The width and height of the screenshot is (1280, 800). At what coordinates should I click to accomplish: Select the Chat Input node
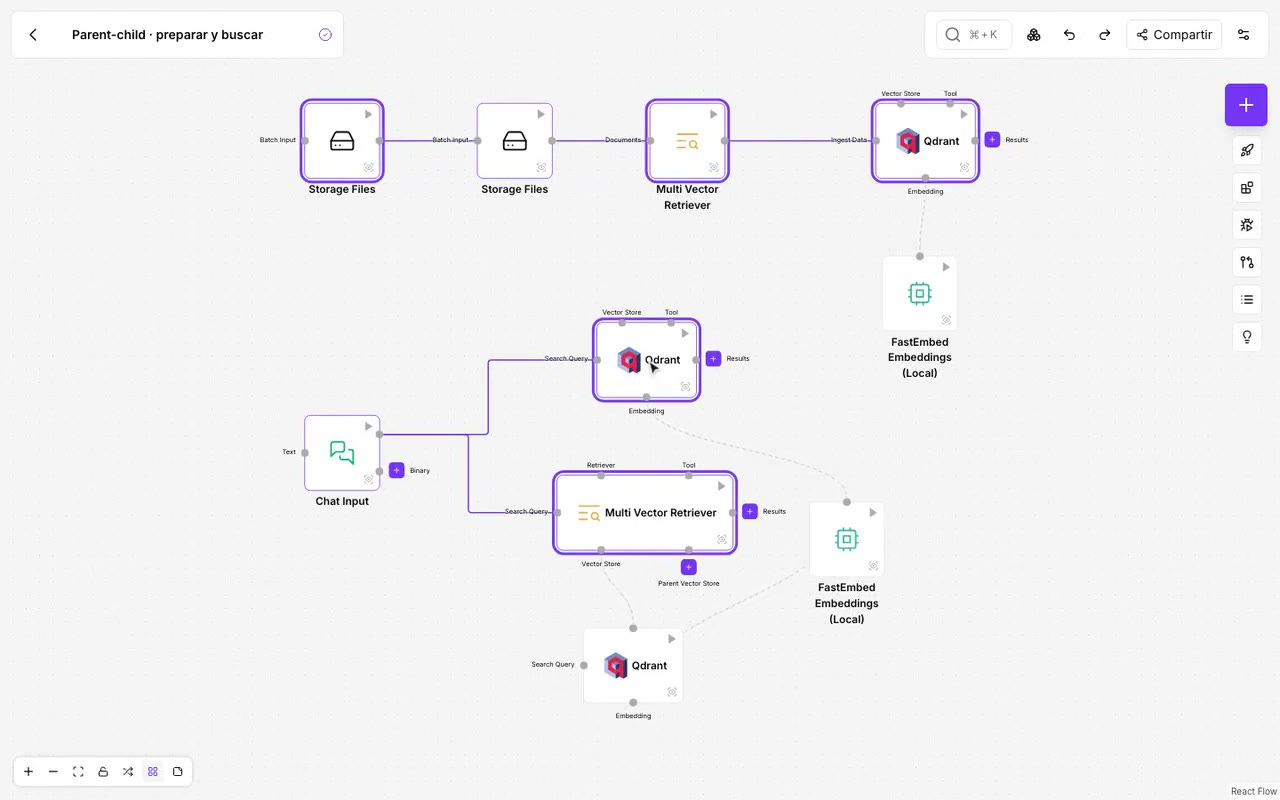[x=342, y=453]
